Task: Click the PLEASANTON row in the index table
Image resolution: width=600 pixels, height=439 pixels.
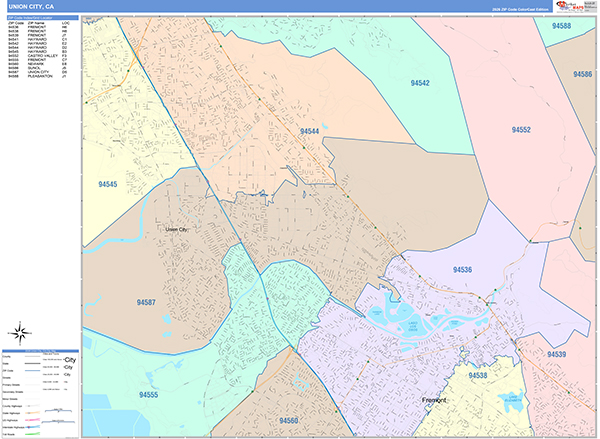Action: 38,76
